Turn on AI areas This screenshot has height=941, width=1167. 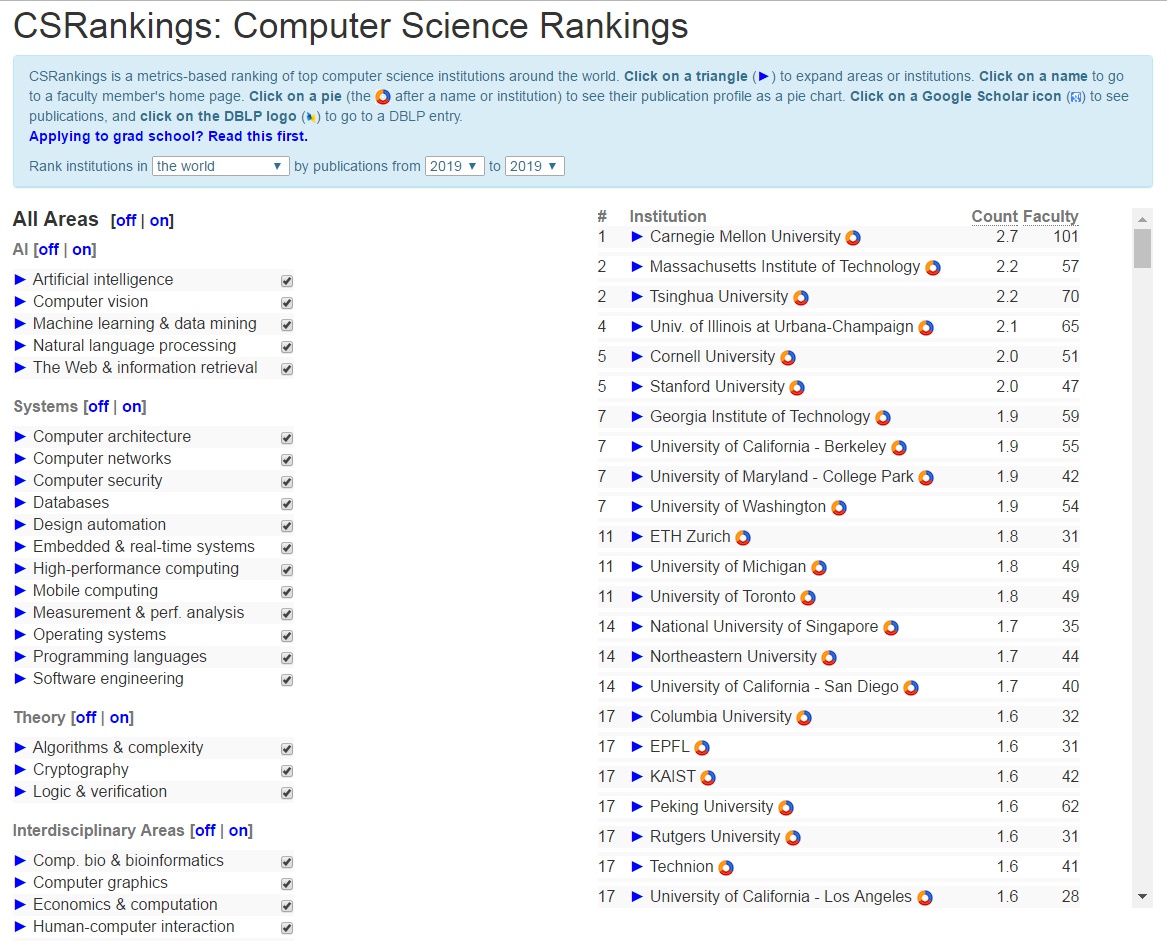tap(82, 249)
